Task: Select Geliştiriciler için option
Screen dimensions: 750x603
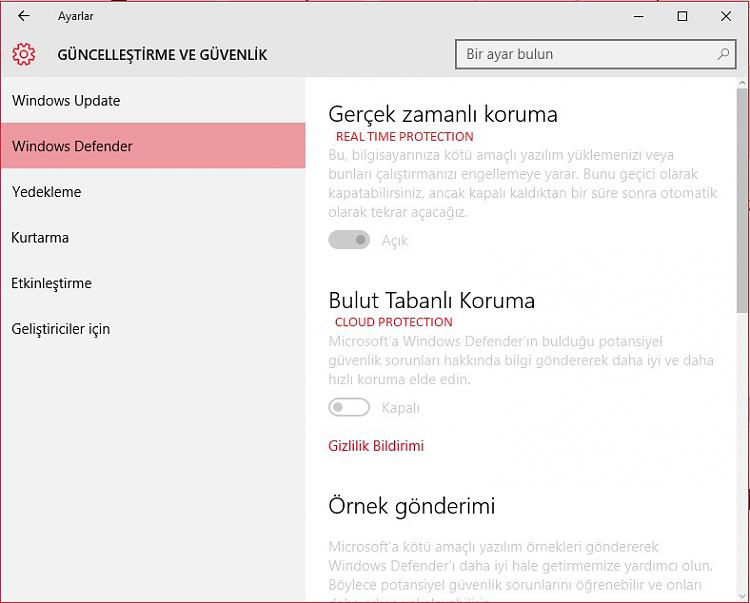Action: 153,329
